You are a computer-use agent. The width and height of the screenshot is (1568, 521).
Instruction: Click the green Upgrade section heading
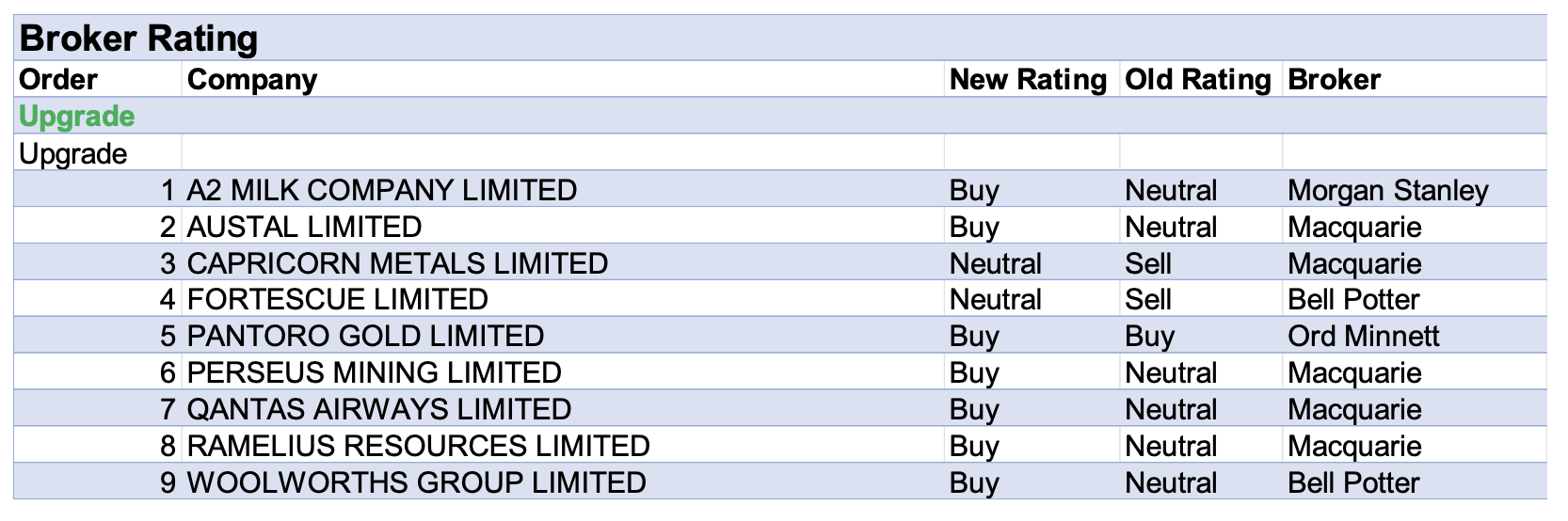(77, 117)
